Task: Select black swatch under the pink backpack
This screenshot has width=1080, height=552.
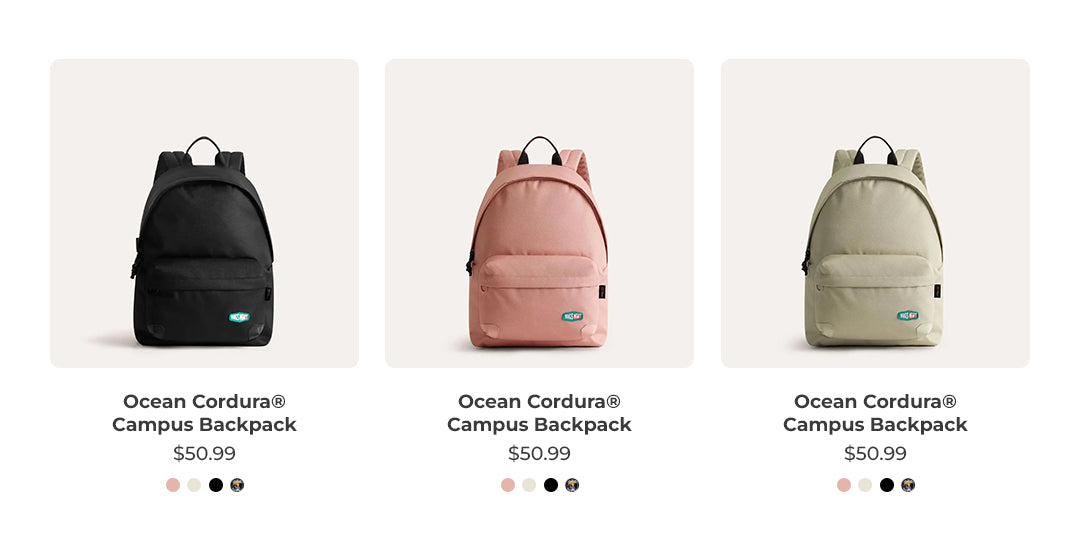Action: [551, 485]
